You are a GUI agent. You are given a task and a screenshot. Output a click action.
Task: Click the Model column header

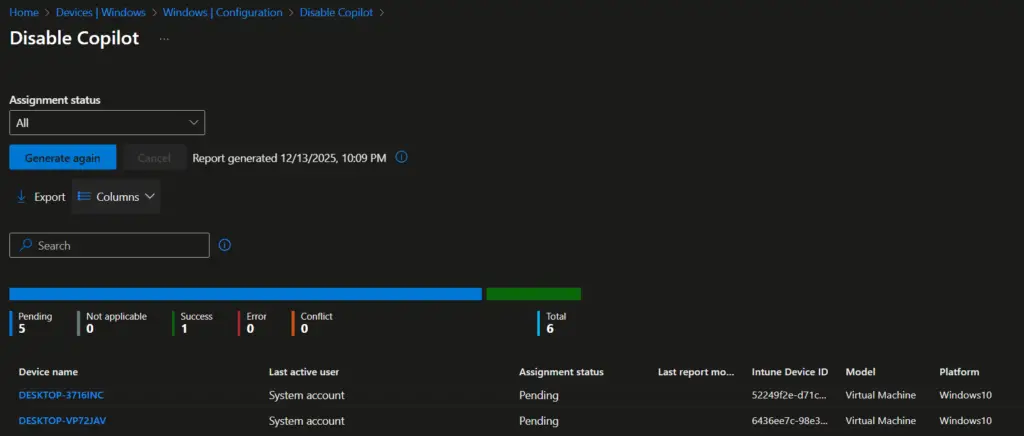coord(860,372)
